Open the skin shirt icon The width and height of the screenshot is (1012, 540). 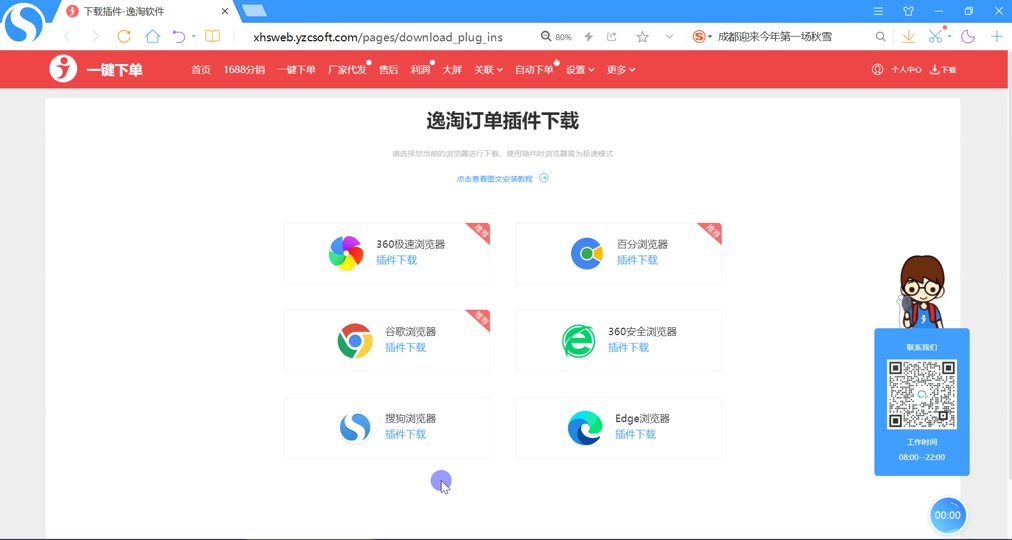(x=908, y=12)
